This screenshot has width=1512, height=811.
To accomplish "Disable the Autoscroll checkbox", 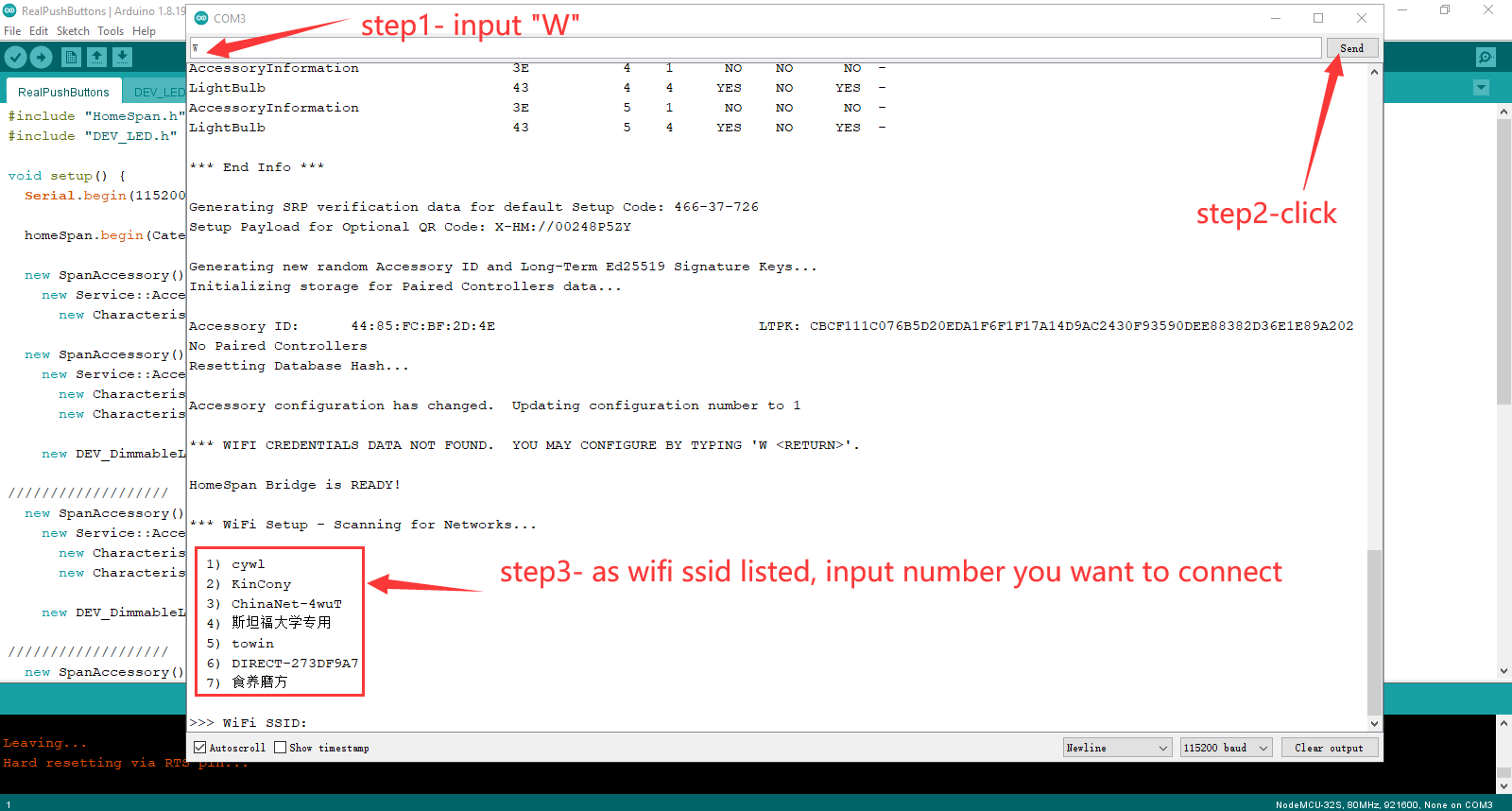I will point(200,748).
